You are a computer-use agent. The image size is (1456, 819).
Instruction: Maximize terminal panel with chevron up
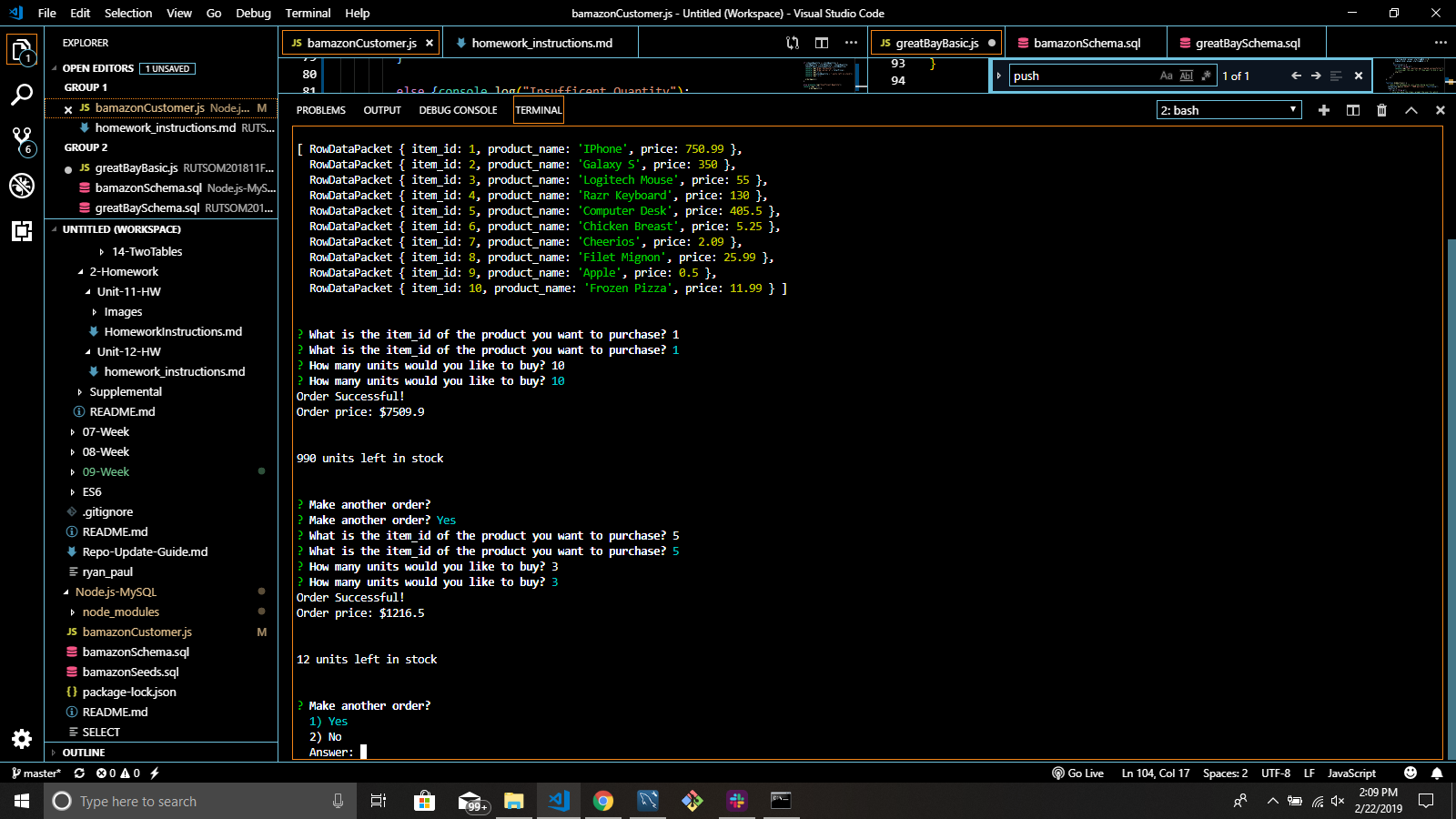pyautogui.click(x=1411, y=110)
